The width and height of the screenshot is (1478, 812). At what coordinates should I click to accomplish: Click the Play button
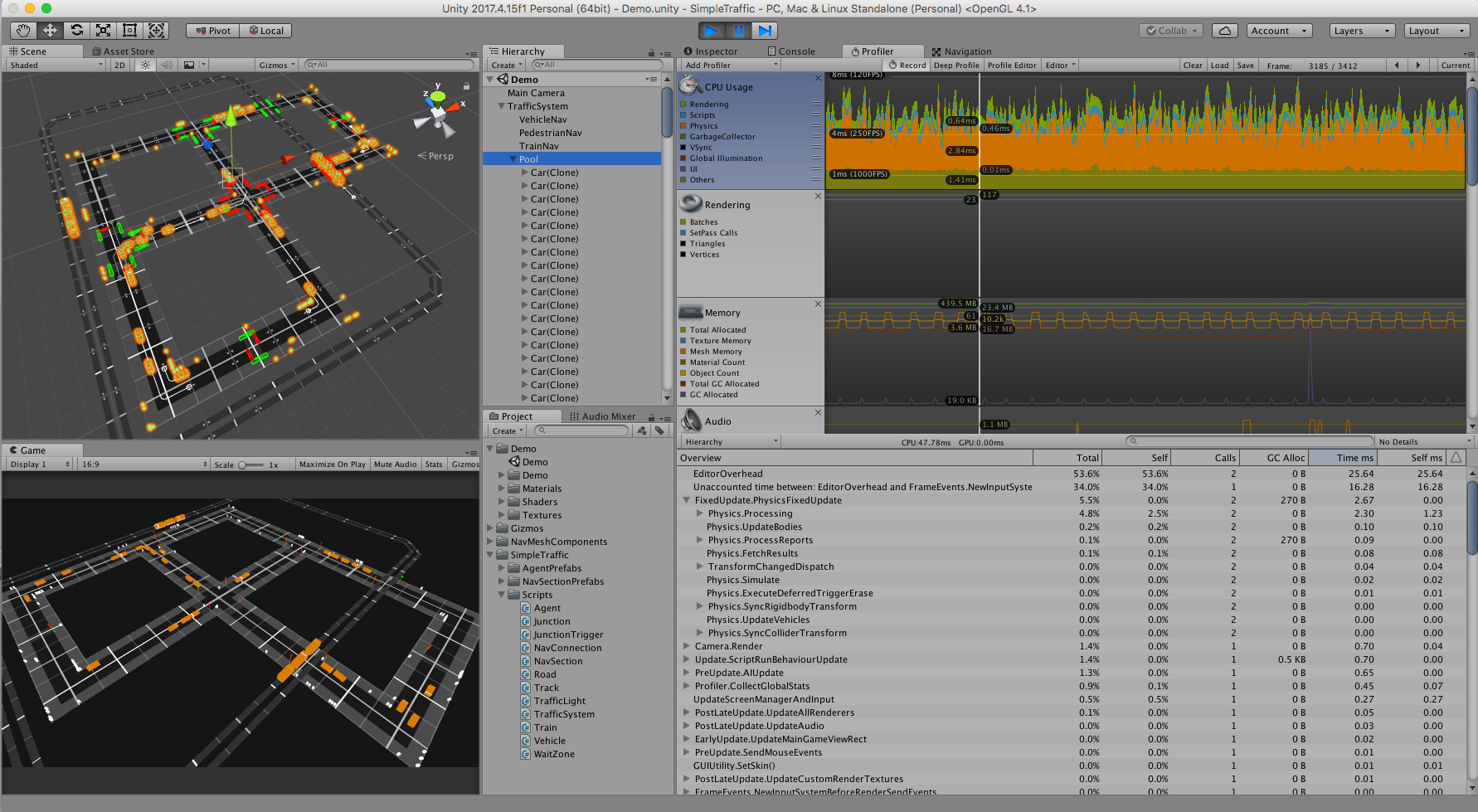pyautogui.click(x=711, y=31)
